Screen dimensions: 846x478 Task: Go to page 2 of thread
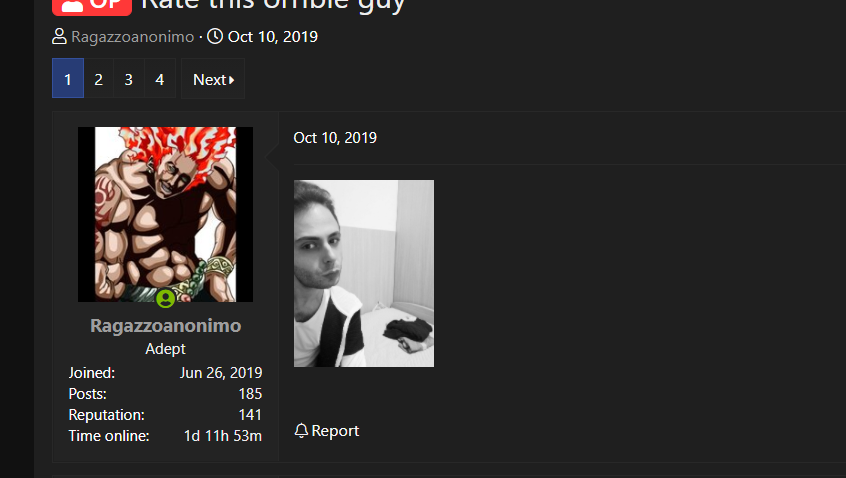pyautogui.click(x=99, y=79)
